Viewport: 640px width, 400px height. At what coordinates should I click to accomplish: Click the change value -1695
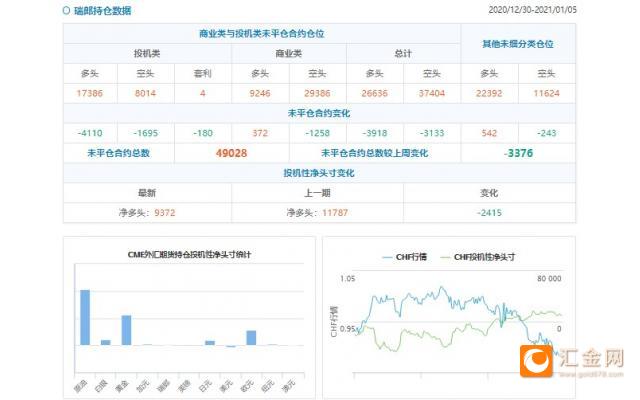[x=145, y=133]
